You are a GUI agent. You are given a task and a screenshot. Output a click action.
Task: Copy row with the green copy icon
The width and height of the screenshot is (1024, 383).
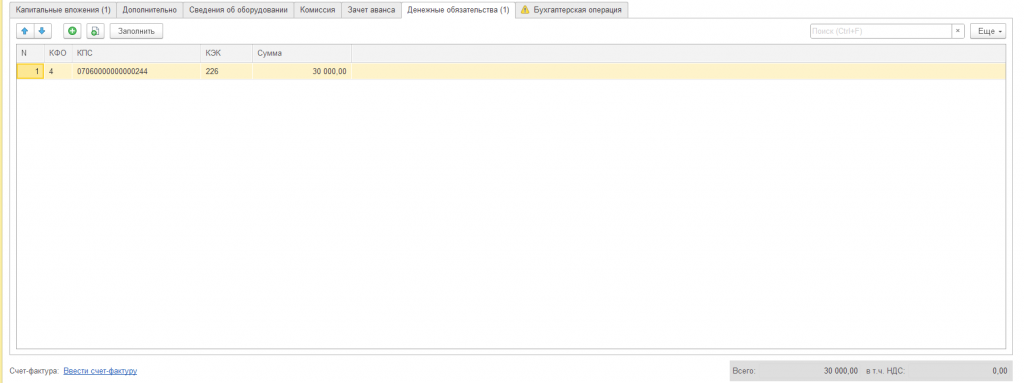pyautogui.click(x=95, y=31)
